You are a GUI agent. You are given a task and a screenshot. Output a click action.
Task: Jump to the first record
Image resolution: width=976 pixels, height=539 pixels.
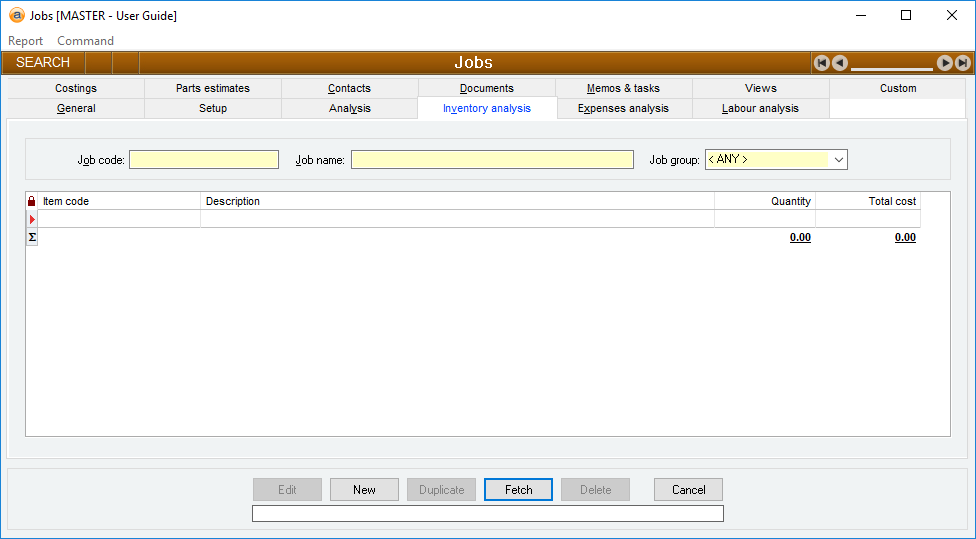[x=822, y=63]
